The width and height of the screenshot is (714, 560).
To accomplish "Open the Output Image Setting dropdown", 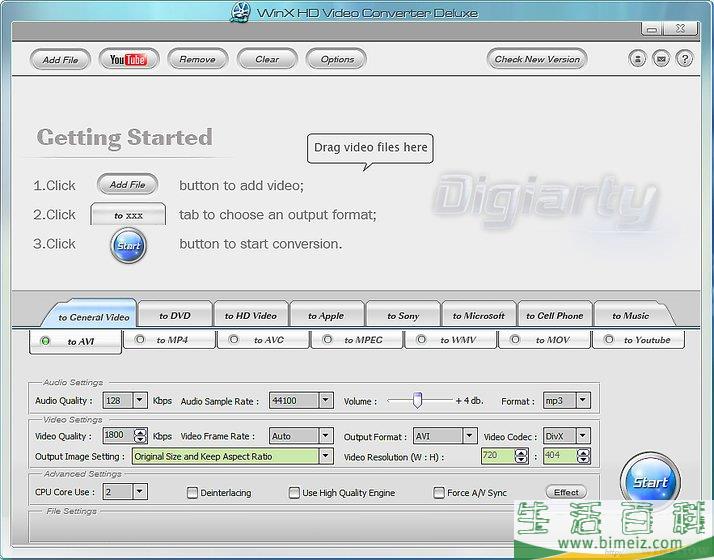I will tap(326, 456).
